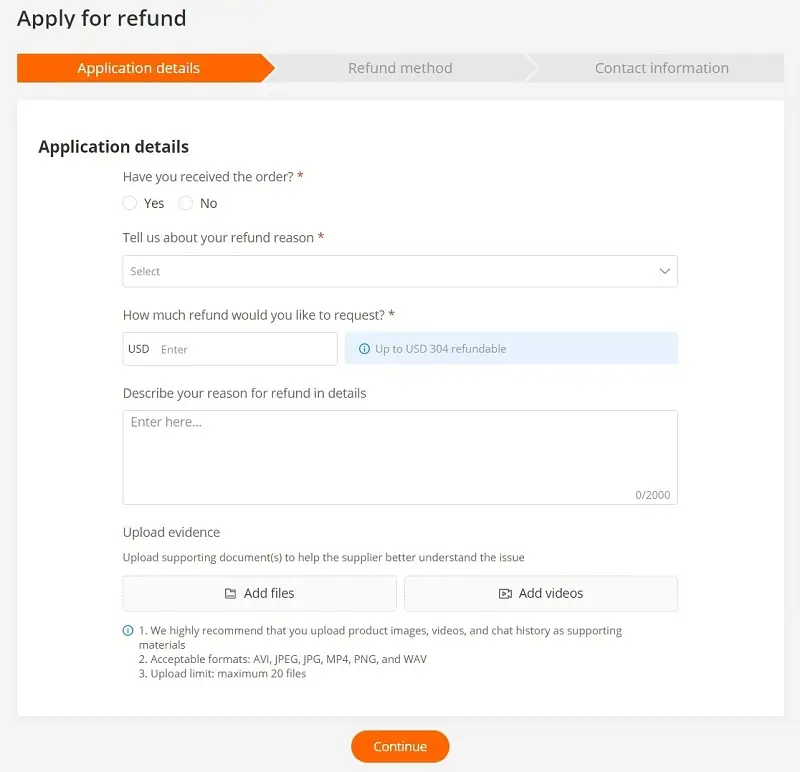Go to the Application details step
This screenshot has width=800, height=772.
pyautogui.click(x=139, y=68)
